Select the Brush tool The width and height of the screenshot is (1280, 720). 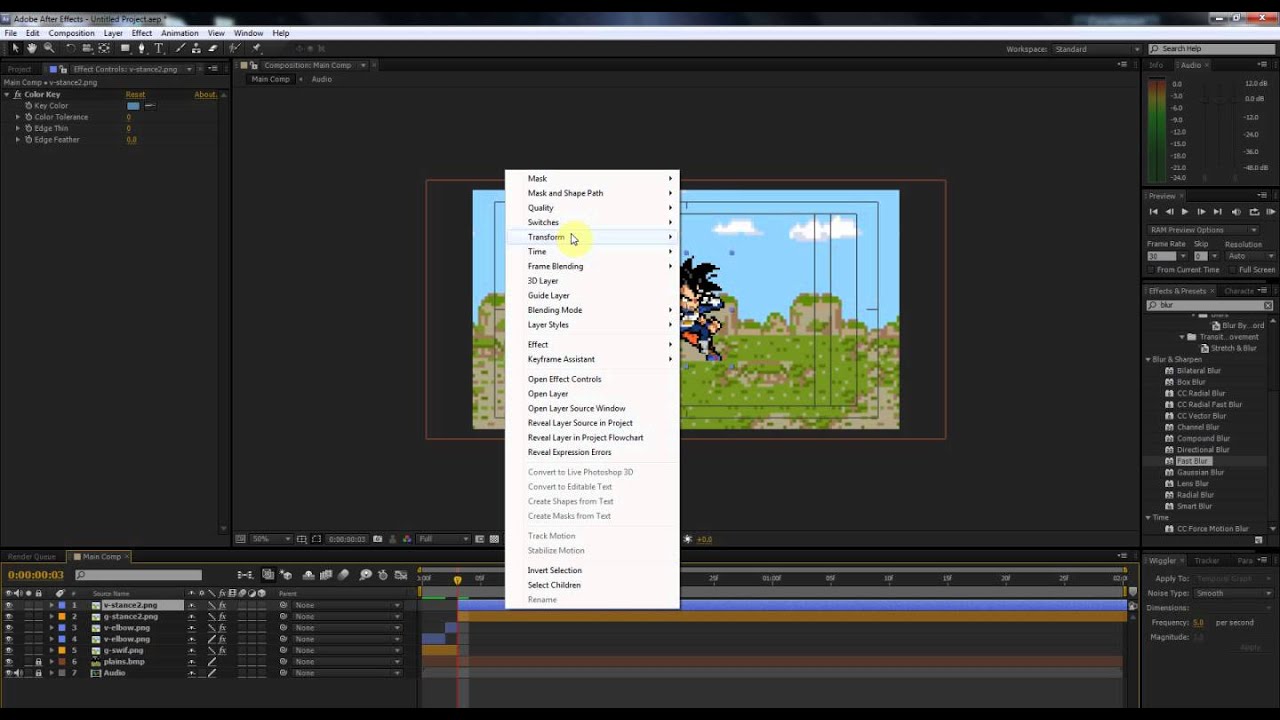[180, 48]
